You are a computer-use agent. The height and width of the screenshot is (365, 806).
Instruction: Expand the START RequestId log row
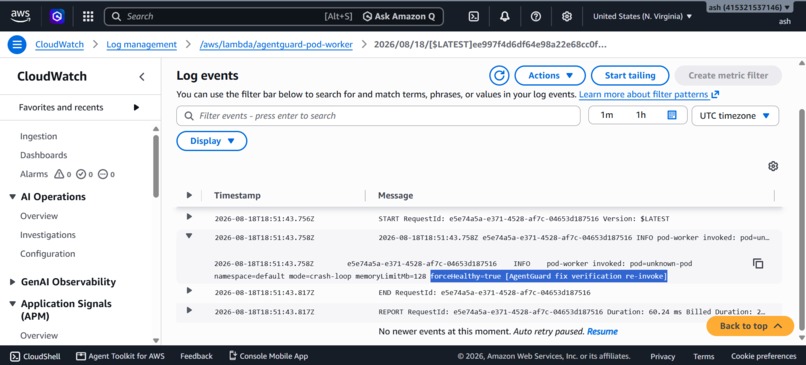189,216
